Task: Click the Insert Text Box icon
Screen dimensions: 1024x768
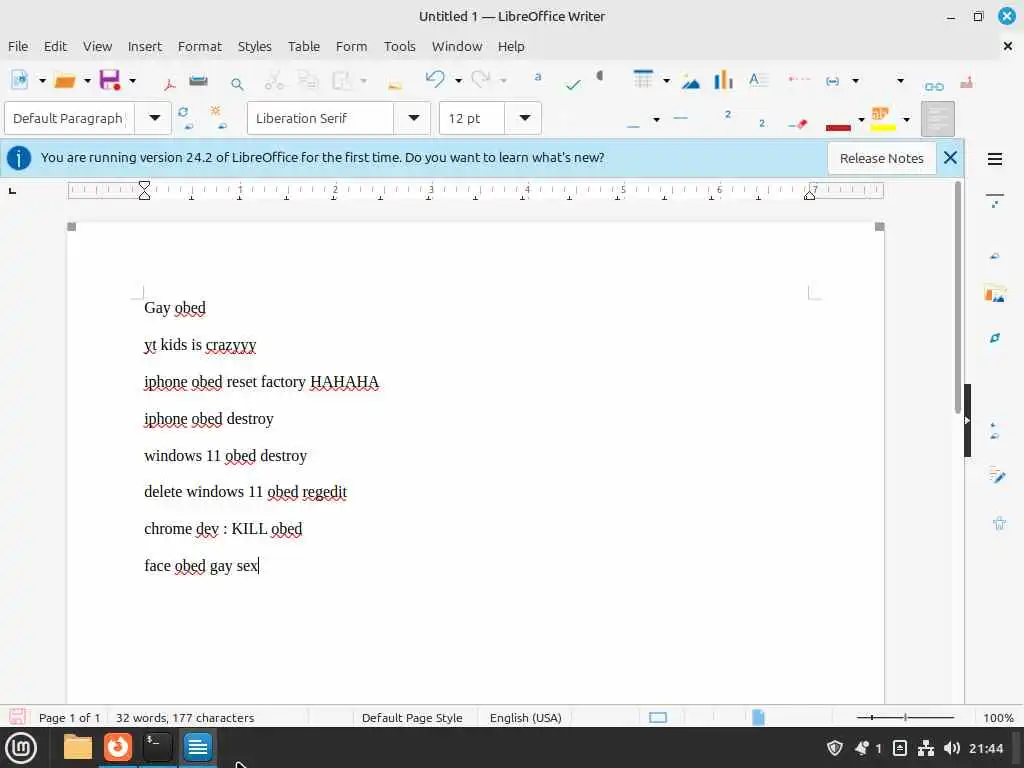Action: (x=758, y=80)
